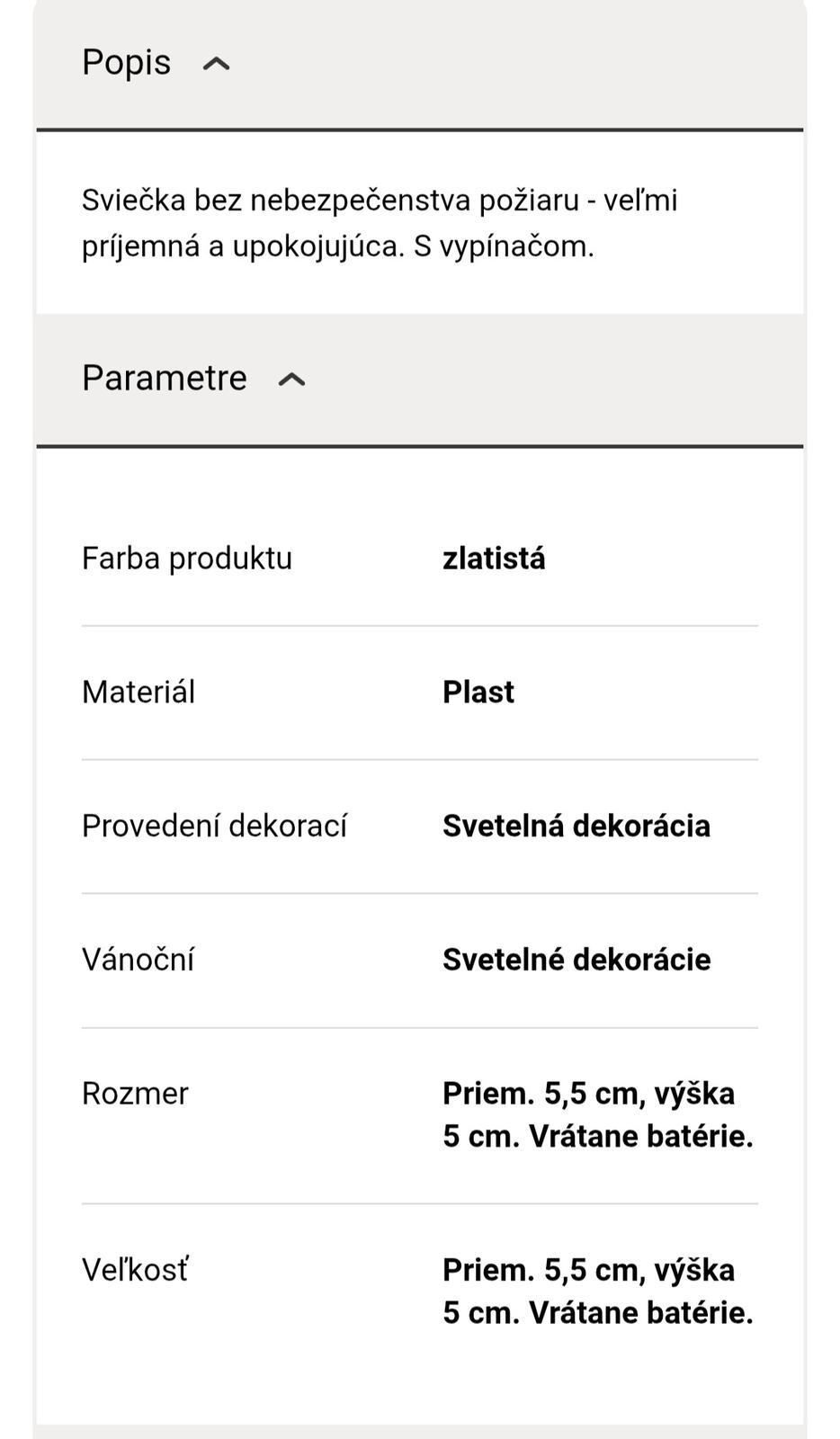The width and height of the screenshot is (840, 1439).
Task: Click the 'zlatistá' color value
Action: pyautogui.click(x=494, y=559)
